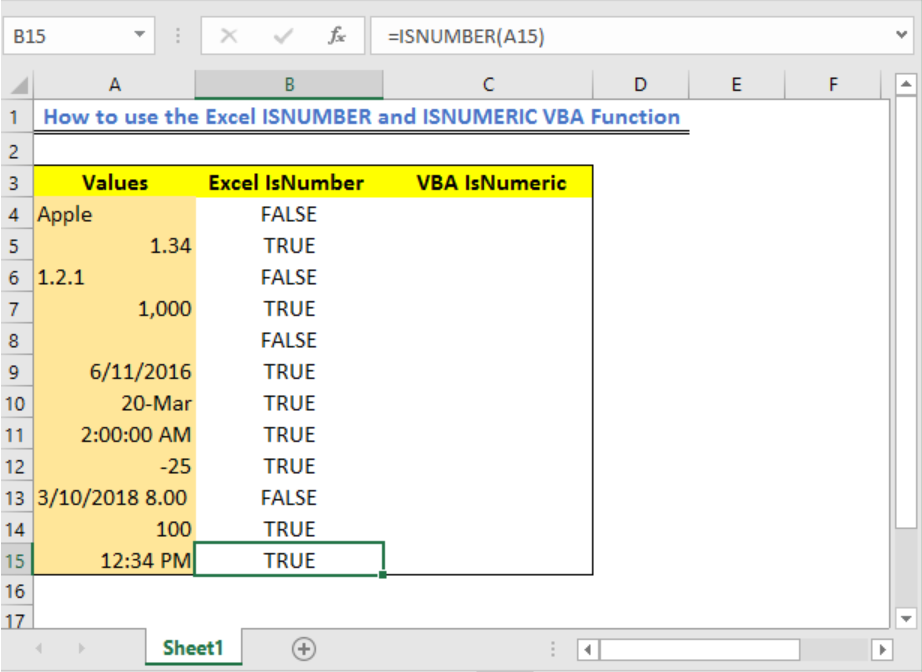Click Select All corner triangle

tap(18, 85)
